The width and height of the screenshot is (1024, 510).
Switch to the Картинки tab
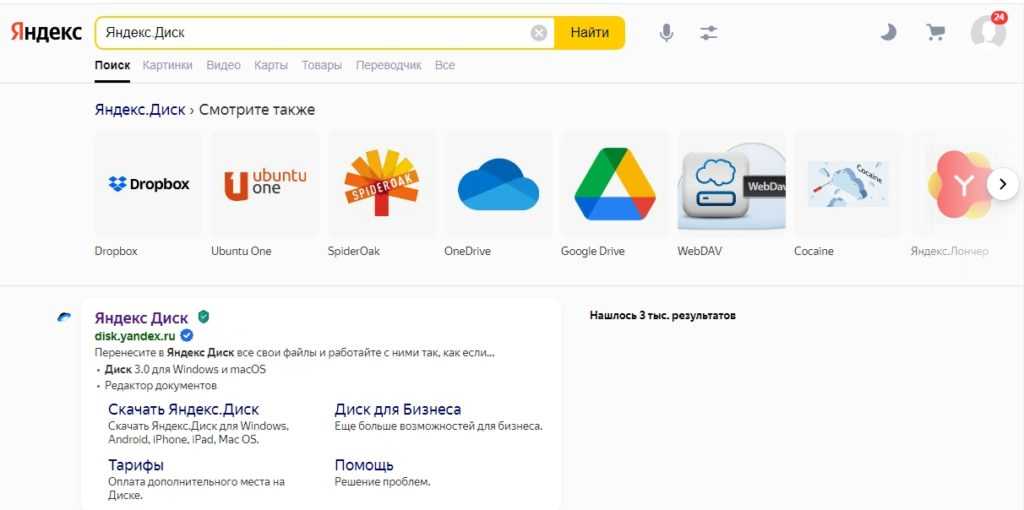(167, 65)
